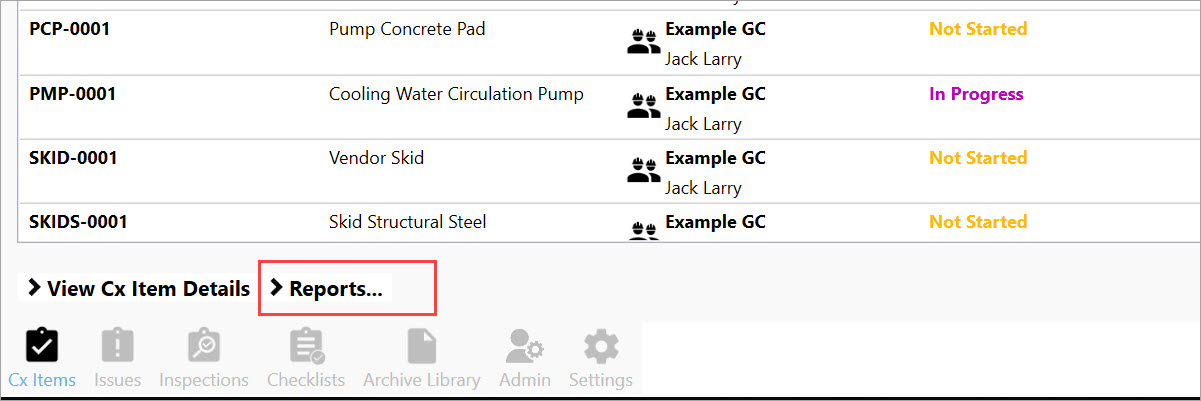This screenshot has height=401, width=1201.
Task: Click crew icon in PCP-0001 row
Action: [643, 41]
